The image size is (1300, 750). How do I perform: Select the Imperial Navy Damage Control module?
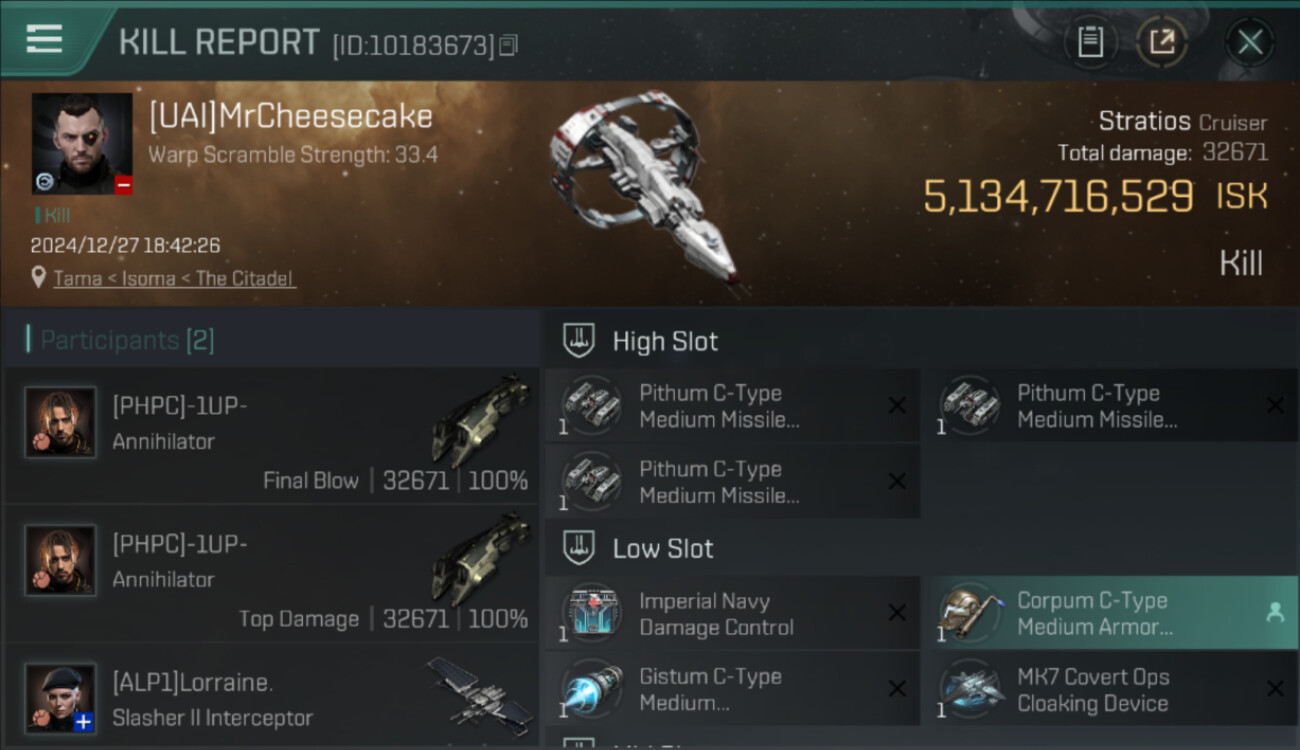732,614
